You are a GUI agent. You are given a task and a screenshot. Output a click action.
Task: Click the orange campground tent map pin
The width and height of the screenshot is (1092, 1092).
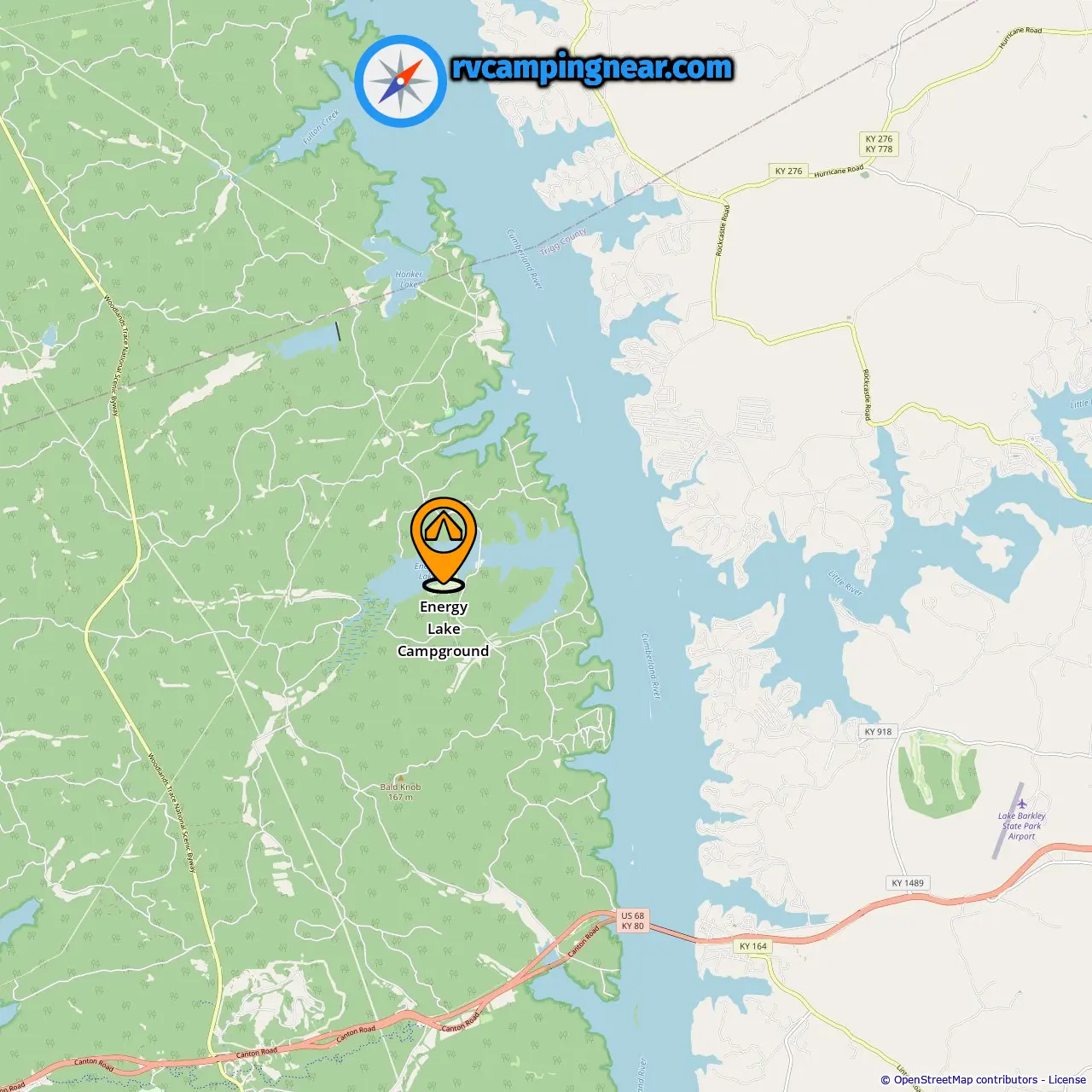pos(444,544)
